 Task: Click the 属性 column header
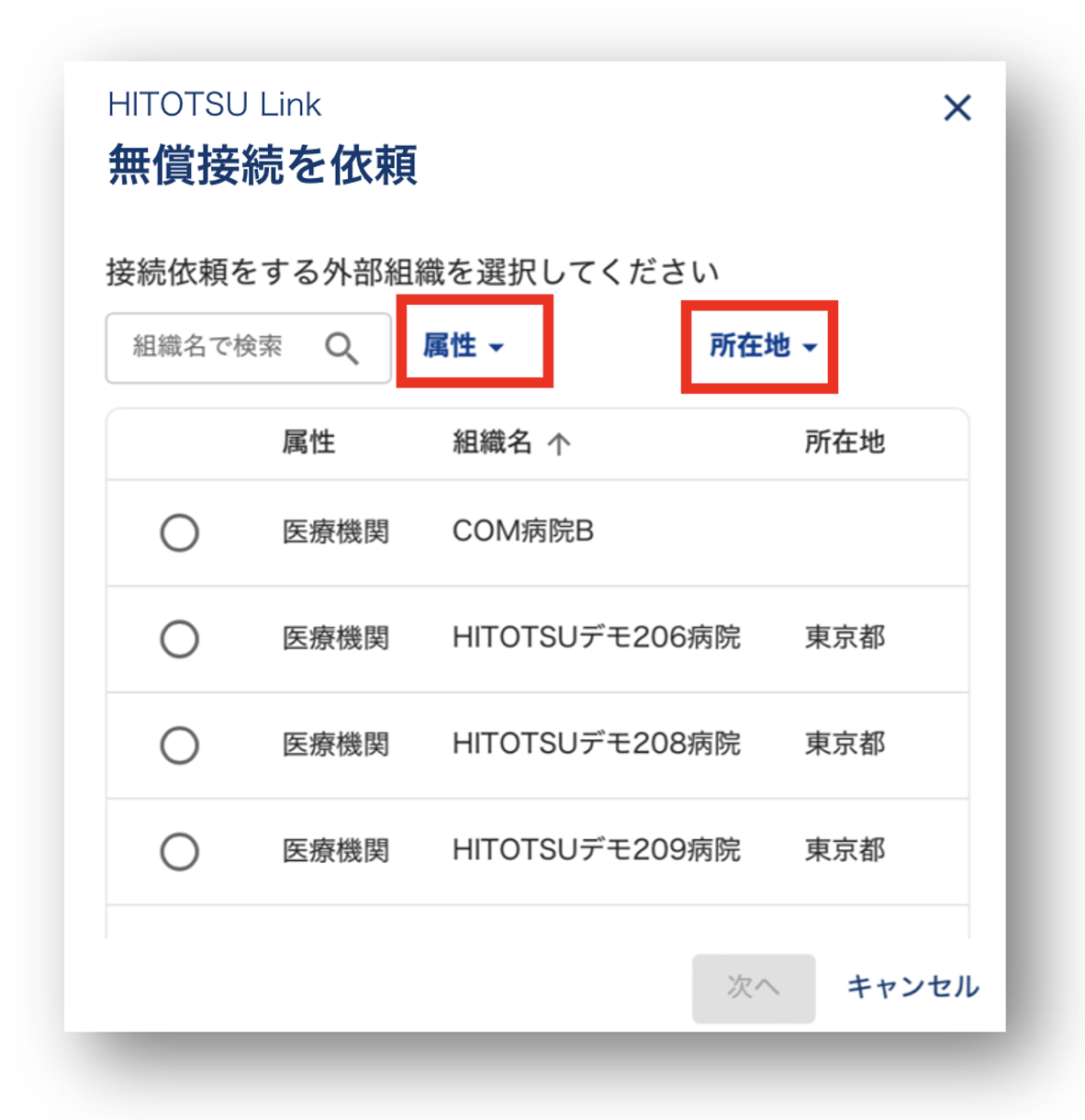pos(308,442)
